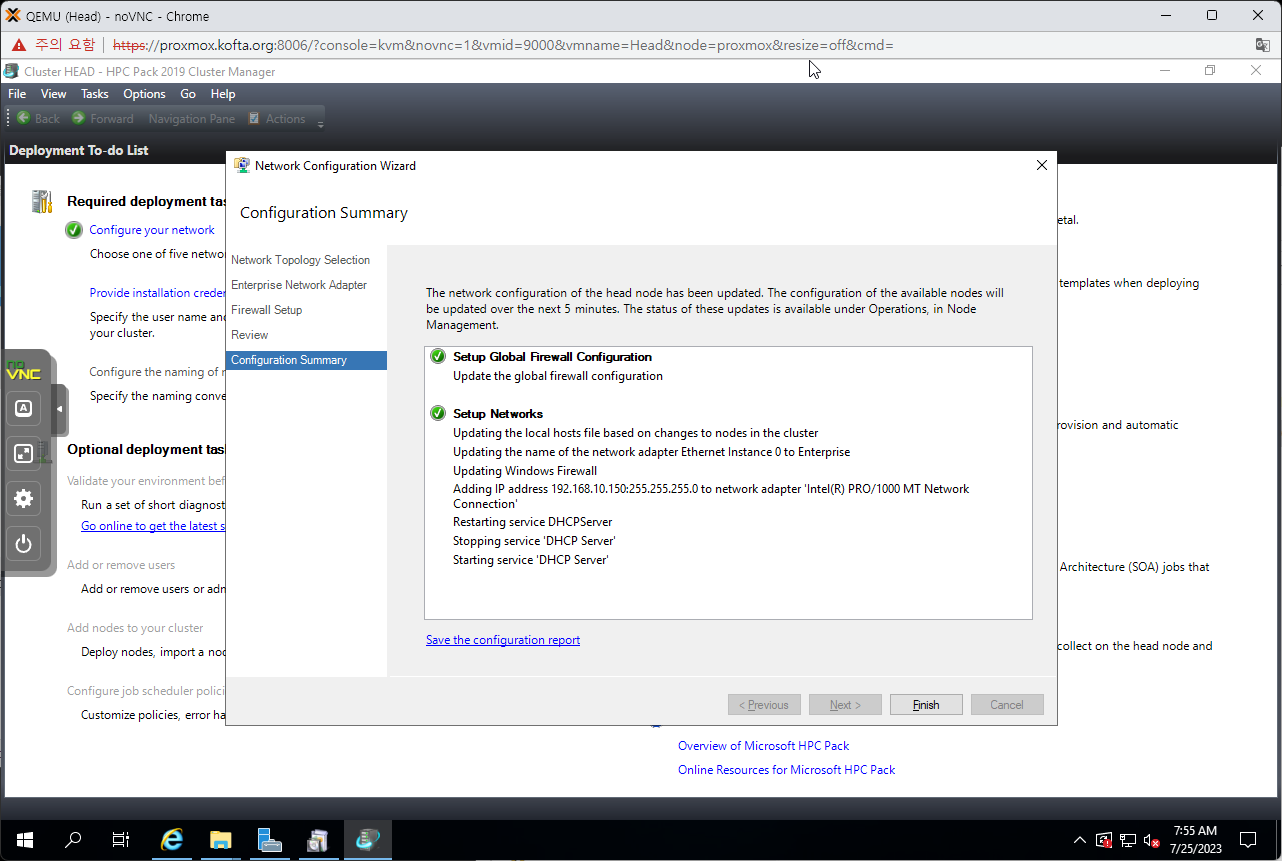Click Save the configuration report link
This screenshot has height=861, width=1282.
[x=503, y=640]
